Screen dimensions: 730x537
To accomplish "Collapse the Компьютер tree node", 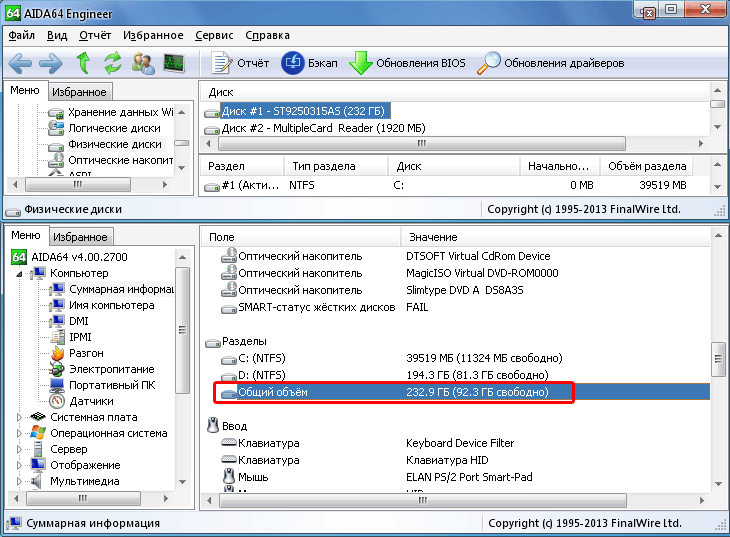I will click(x=19, y=274).
